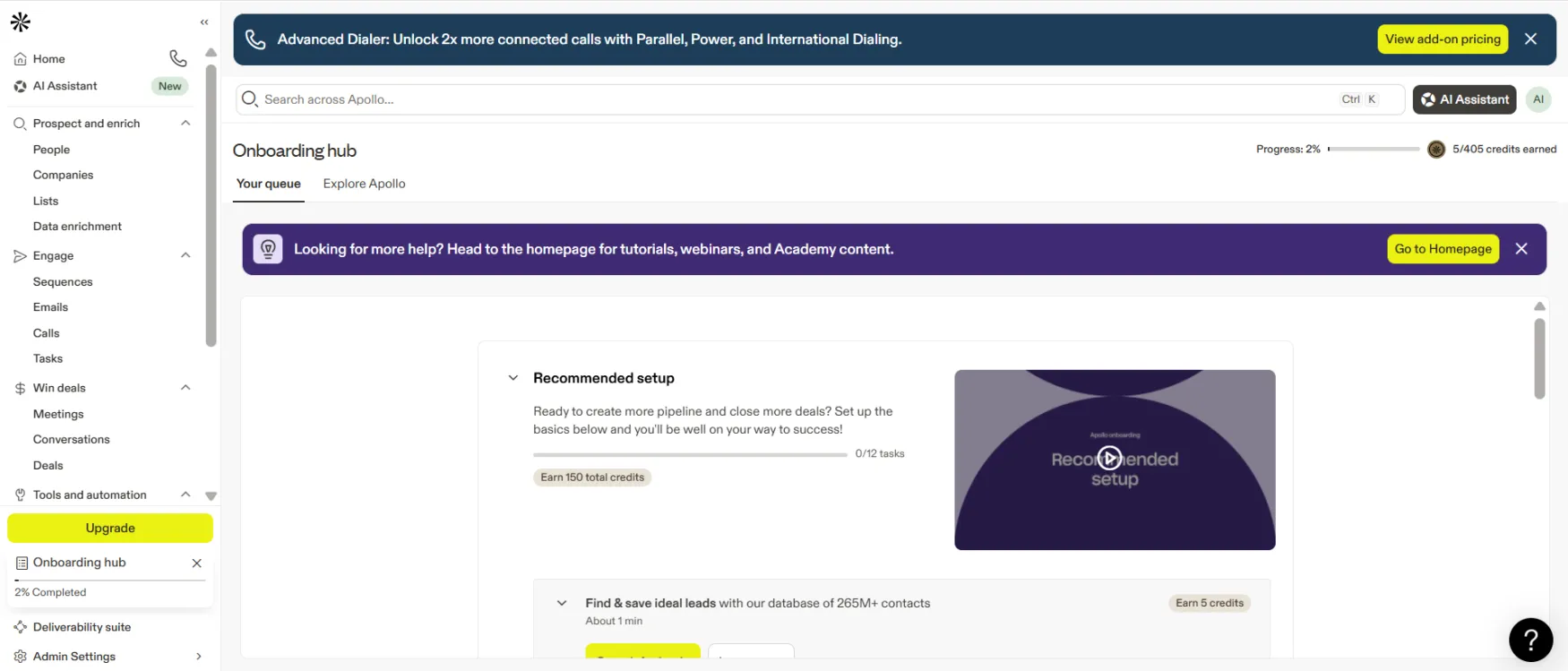
Task: Open the AI user avatar menu
Action: pyautogui.click(x=1538, y=99)
